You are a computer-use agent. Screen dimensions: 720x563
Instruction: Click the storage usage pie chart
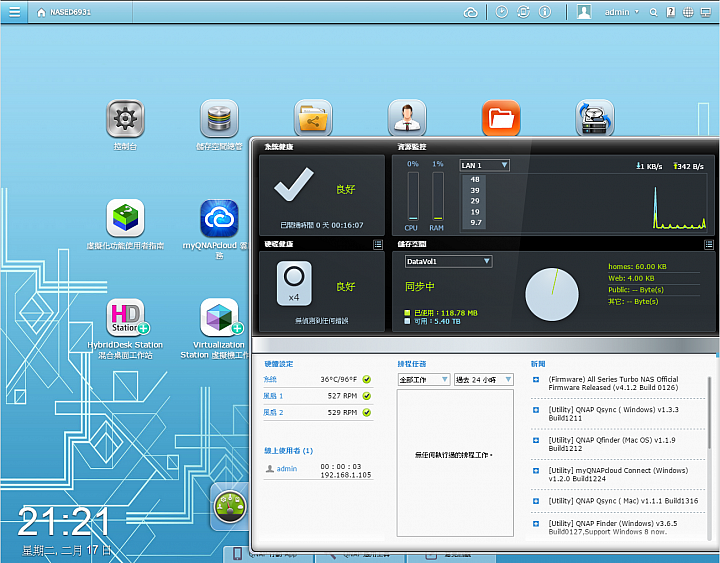point(552,294)
